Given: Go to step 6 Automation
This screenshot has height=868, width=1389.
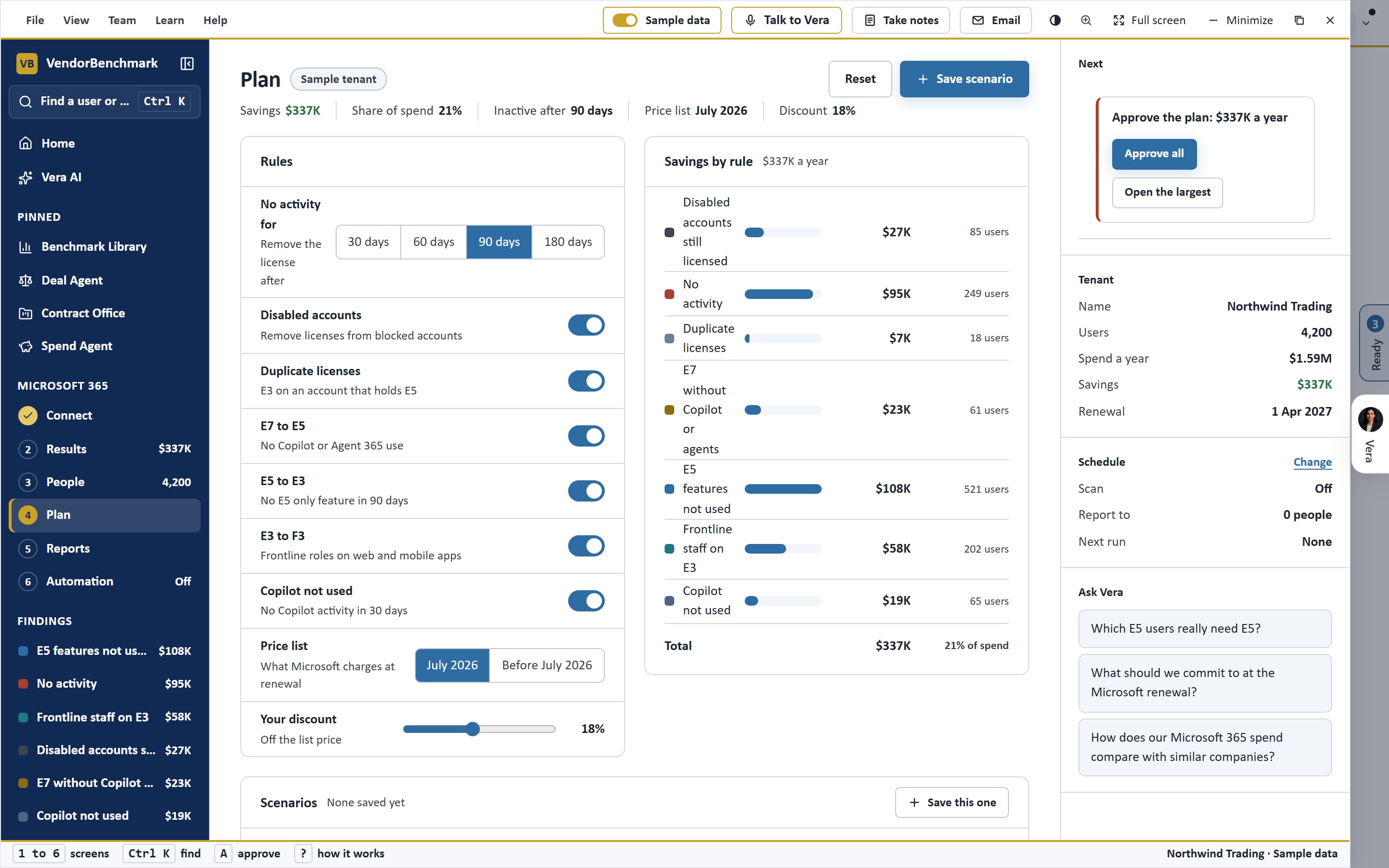Looking at the screenshot, I should click(105, 582).
